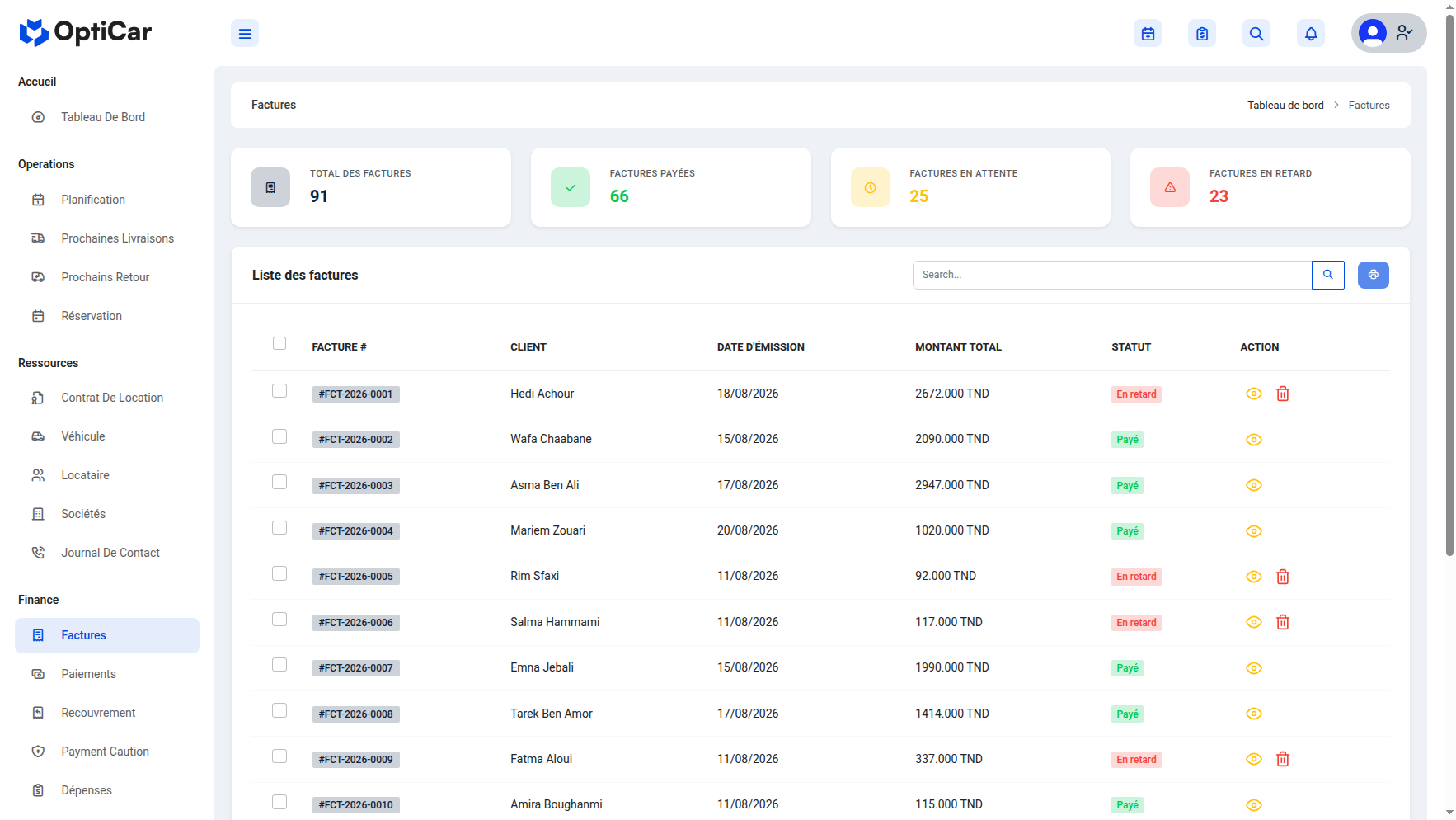
Task: View invoice #FCT-2026-0001 details
Action: click(1254, 394)
